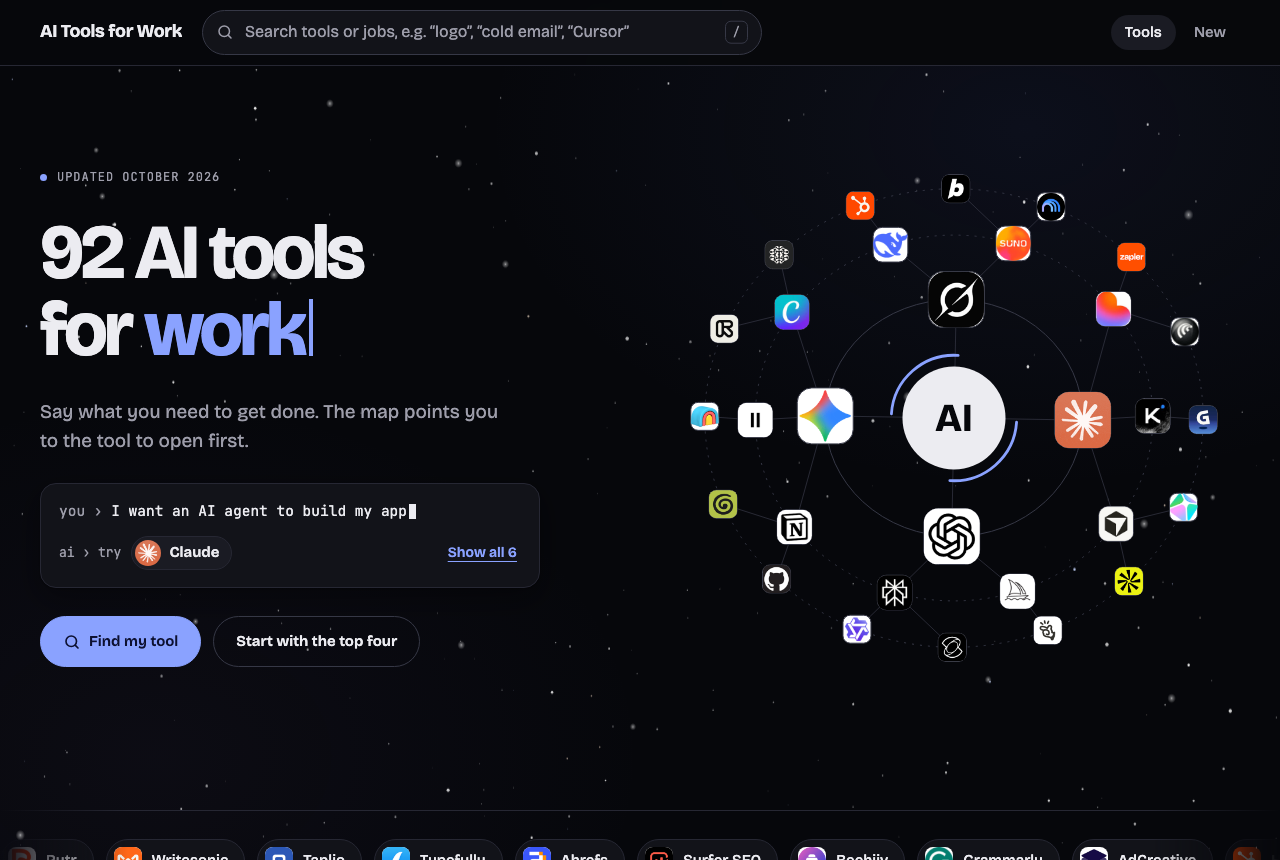Switch to the Tools tab
The height and width of the screenshot is (860, 1280).
1143,32
